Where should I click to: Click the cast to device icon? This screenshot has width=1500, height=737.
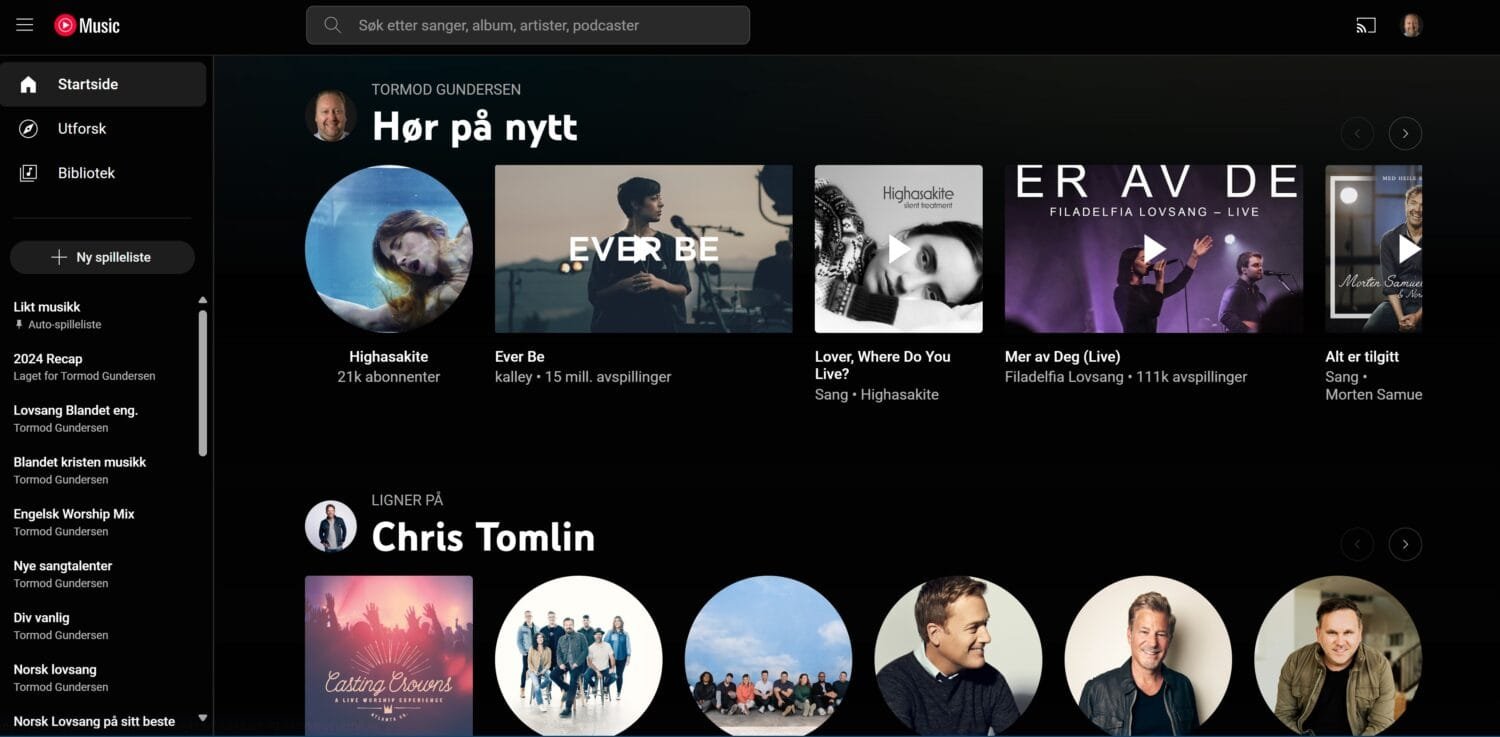1366,25
